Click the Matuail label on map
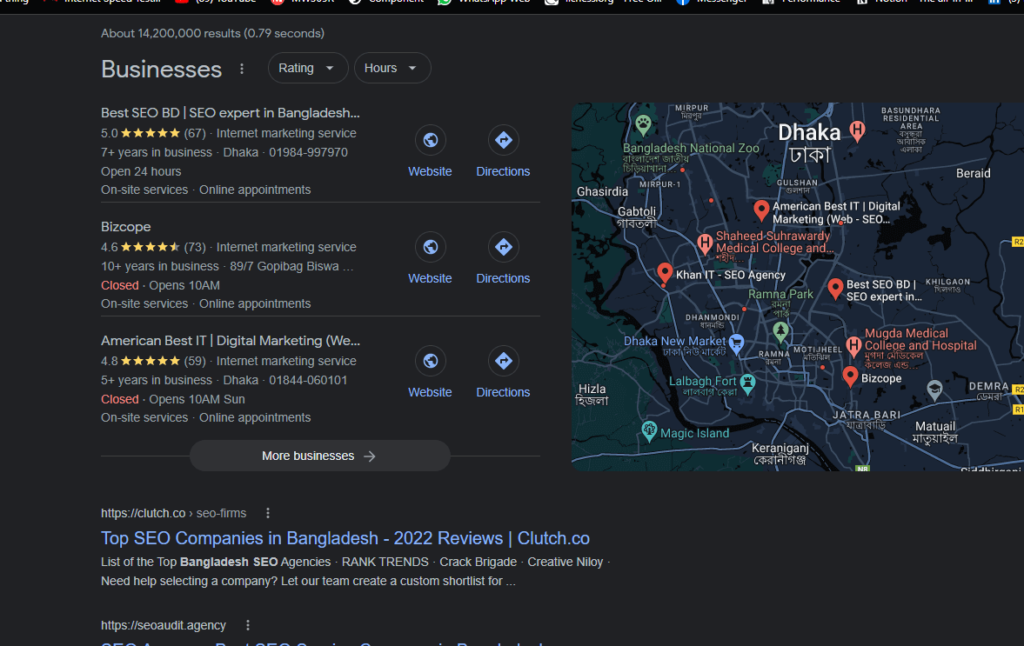Screen dimensions: 1024x646 [x=935, y=432]
